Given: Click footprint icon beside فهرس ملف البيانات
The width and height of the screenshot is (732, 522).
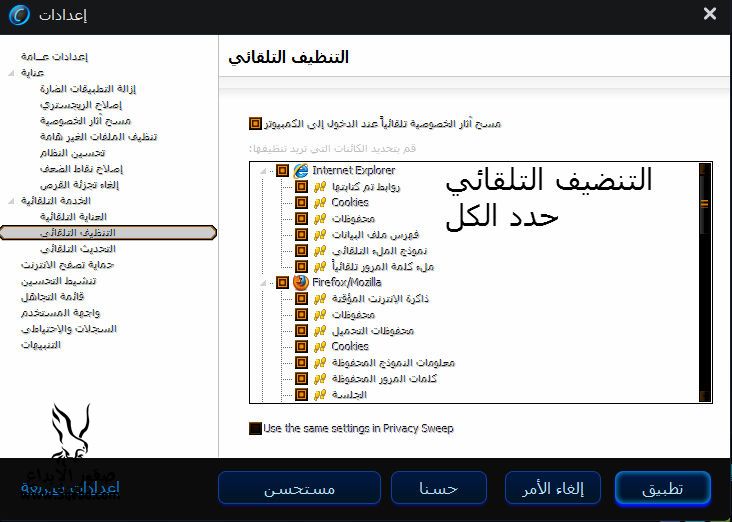Looking at the screenshot, I should tap(320, 234).
